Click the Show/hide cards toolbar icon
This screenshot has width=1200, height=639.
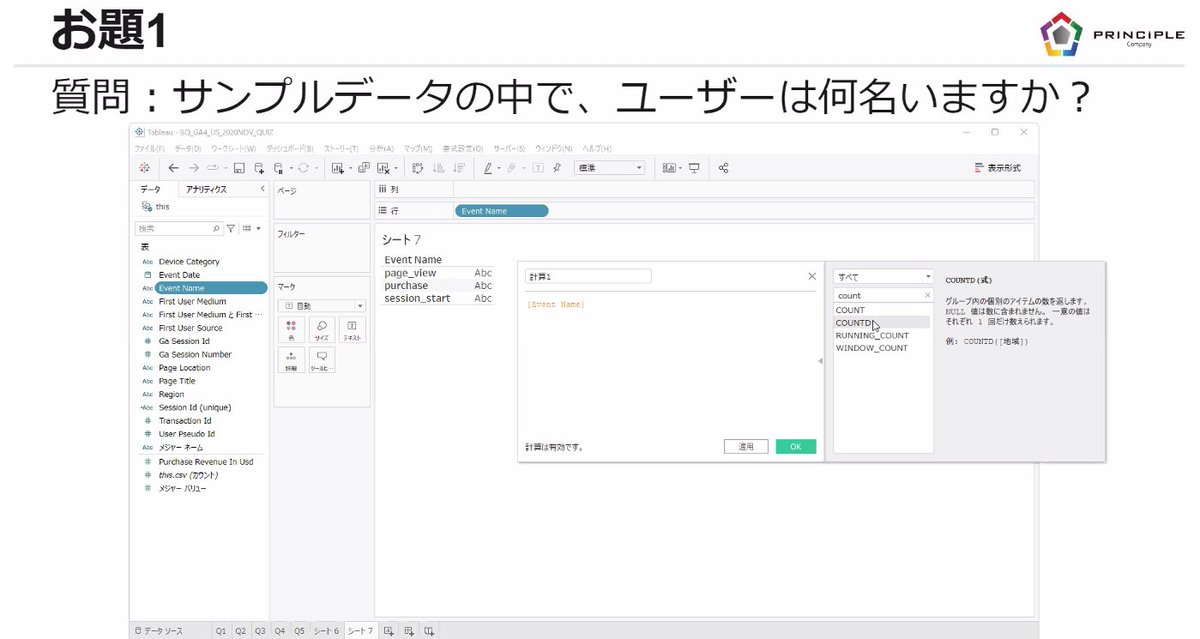pos(669,168)
